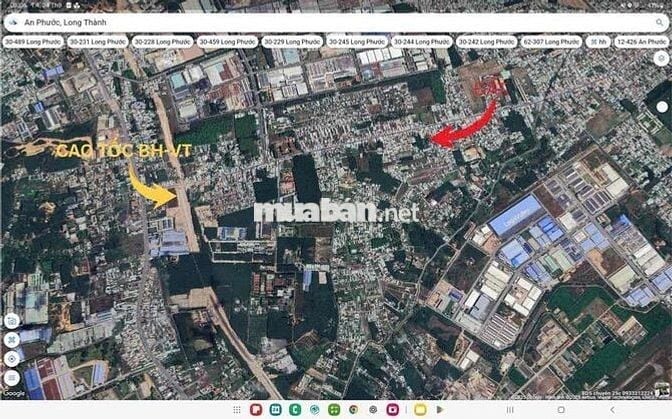Open the yellow notes app in taskbar

[420, 410]
